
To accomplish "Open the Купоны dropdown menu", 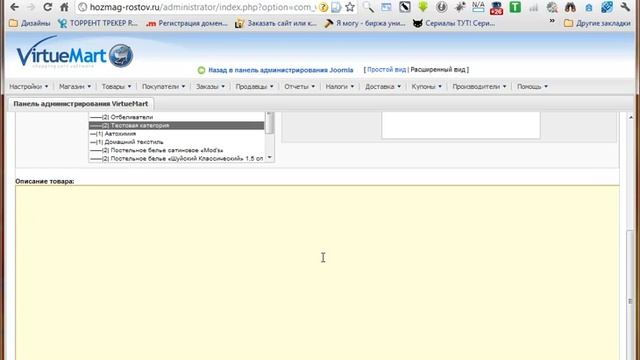I will click(x=427, y=87).
